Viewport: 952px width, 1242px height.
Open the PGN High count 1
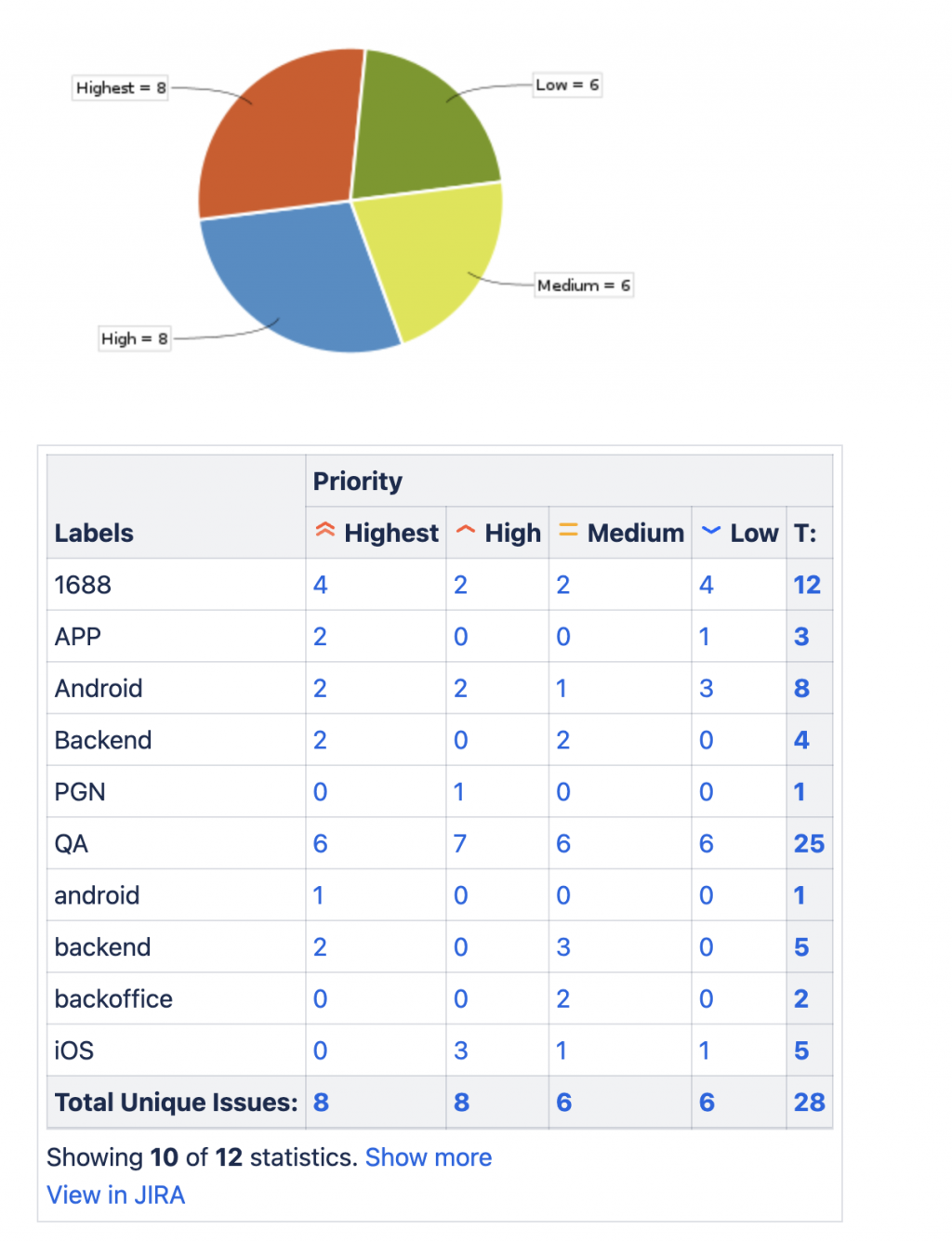458,792
